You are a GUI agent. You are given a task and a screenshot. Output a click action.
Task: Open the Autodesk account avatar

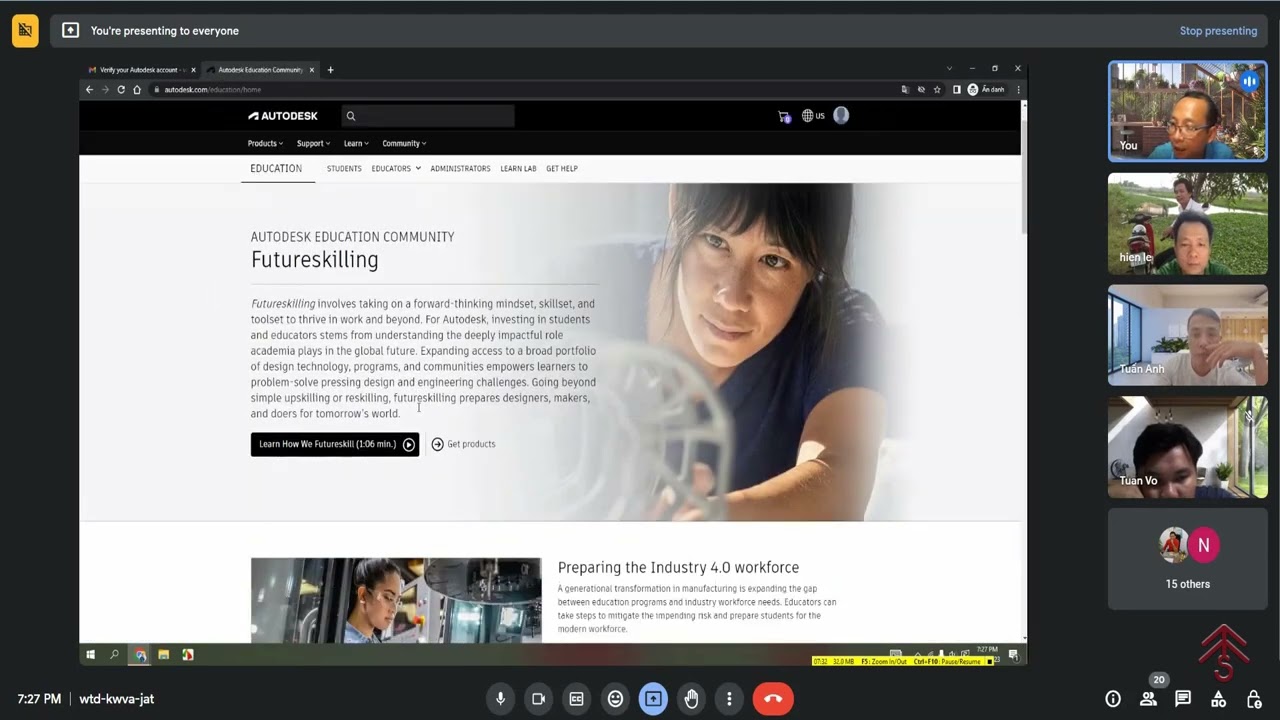click(x=841, y=115)
